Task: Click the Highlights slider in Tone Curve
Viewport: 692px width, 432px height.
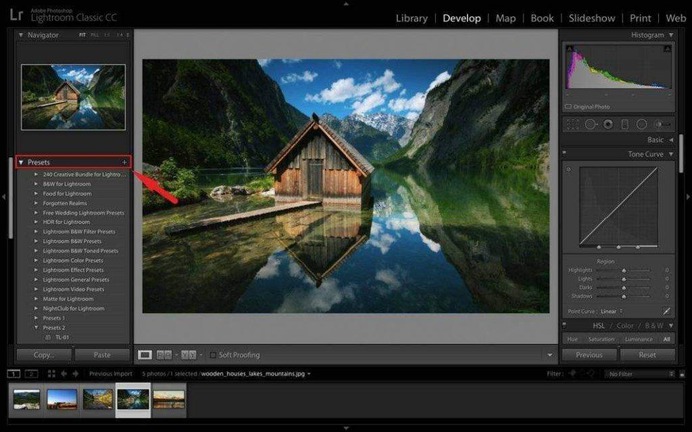Action: (x=623, y=270)
